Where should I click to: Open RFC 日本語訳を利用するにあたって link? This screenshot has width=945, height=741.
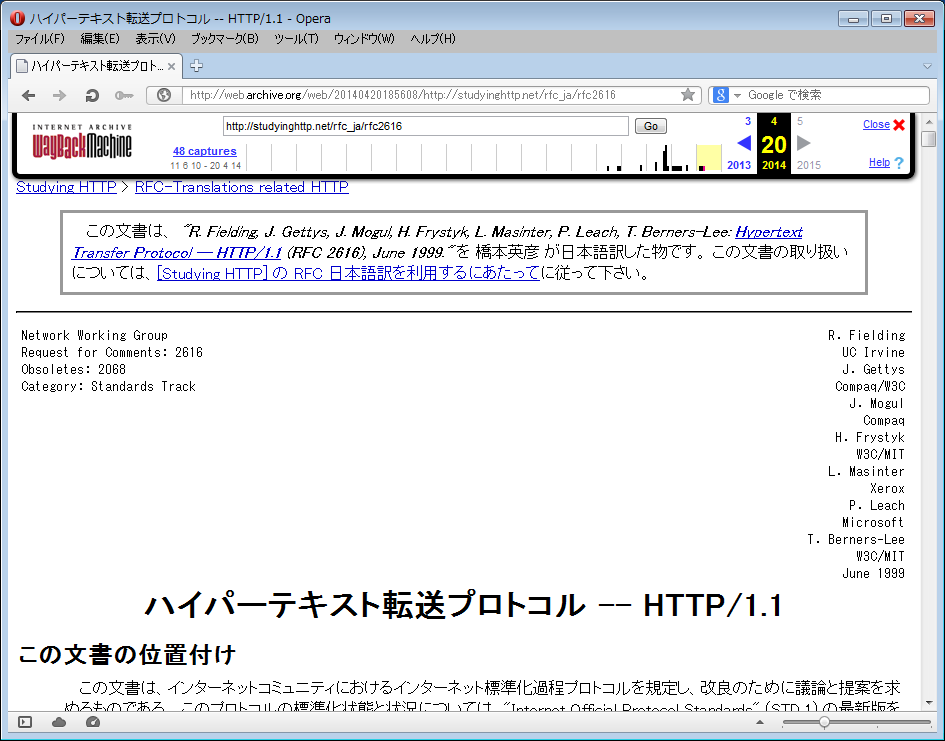348,274
